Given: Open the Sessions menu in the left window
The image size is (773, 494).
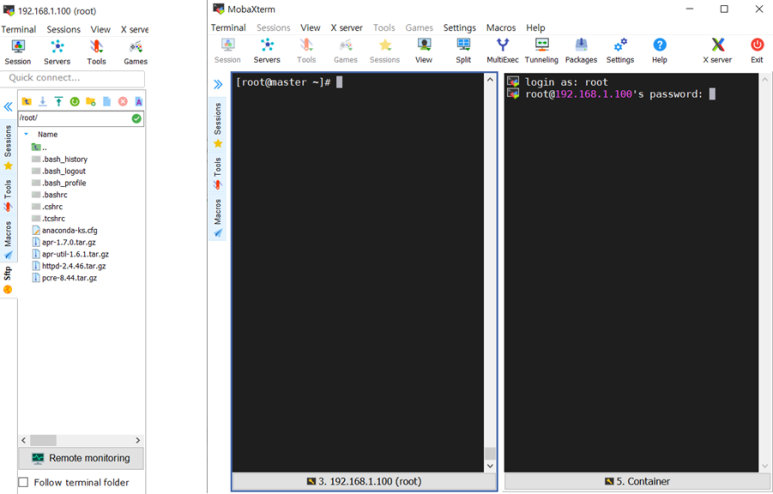Looking at the screenshot, I should tap(63, 29).
